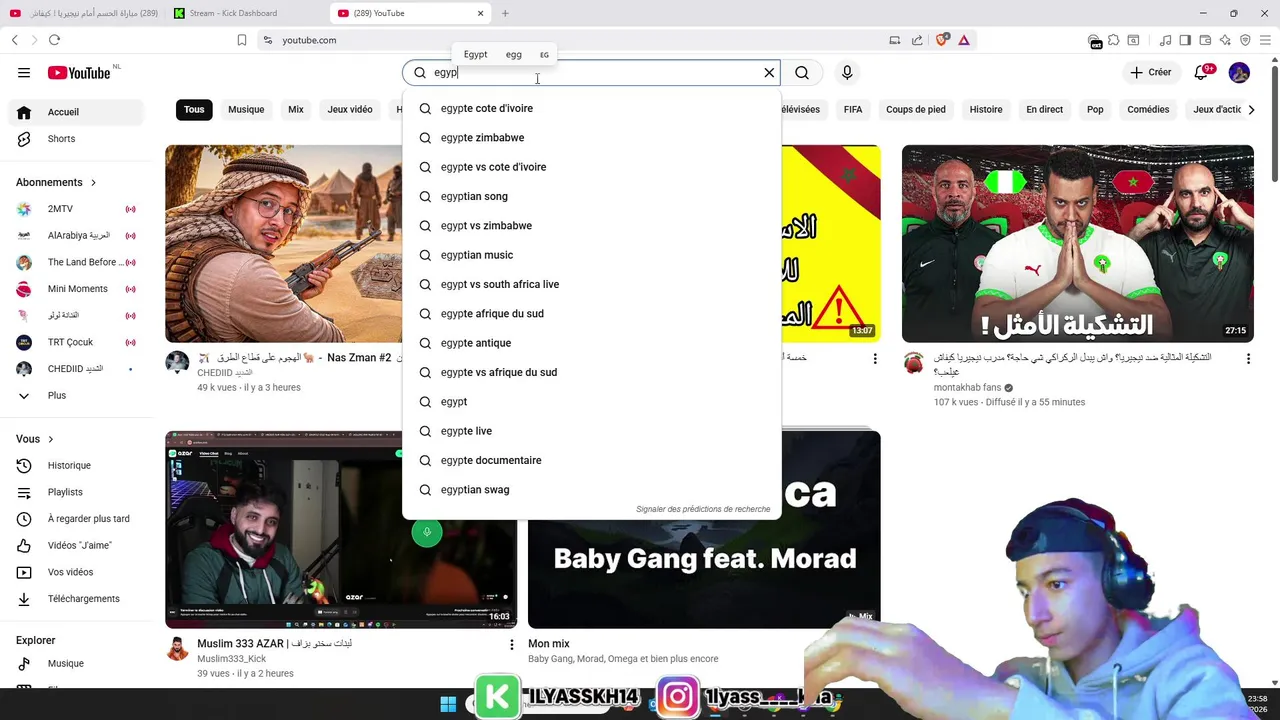Image resolution: width=1280 pixels, height=720 pixels.
Task: Click into the YouTube search input
Action: pos(595,72)
